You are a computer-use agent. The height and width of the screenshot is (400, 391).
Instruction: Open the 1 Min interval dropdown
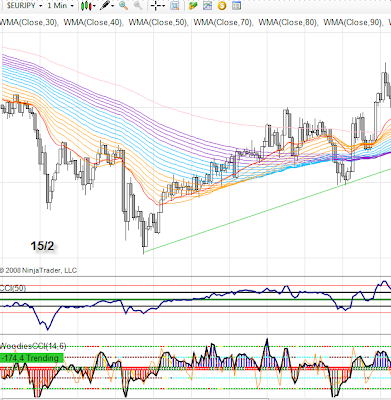(x=61, y=6)
